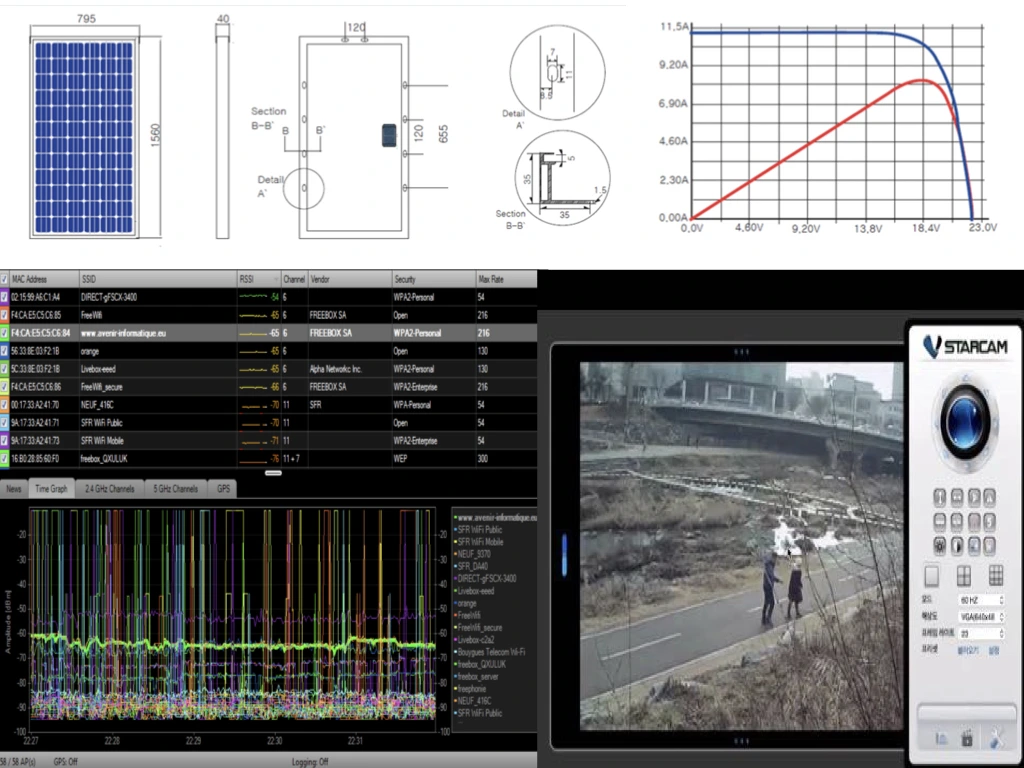The height and width of the screenshot is (768, 1024).
Task: Open the frame rate dropdown in Starcam
Action: [980, 633]
